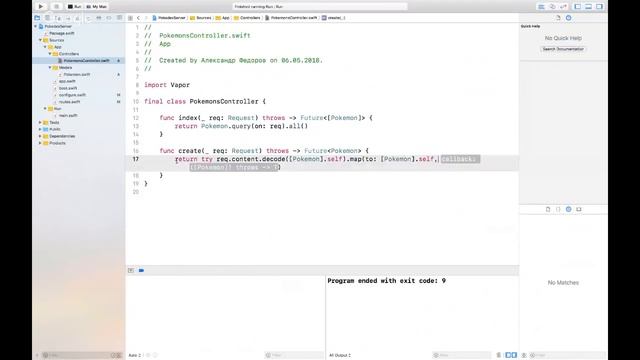This screenshot has width=640, height=360.
Task: Expand the Public folder
Action: pyautogui.click(x=40, y=129)
